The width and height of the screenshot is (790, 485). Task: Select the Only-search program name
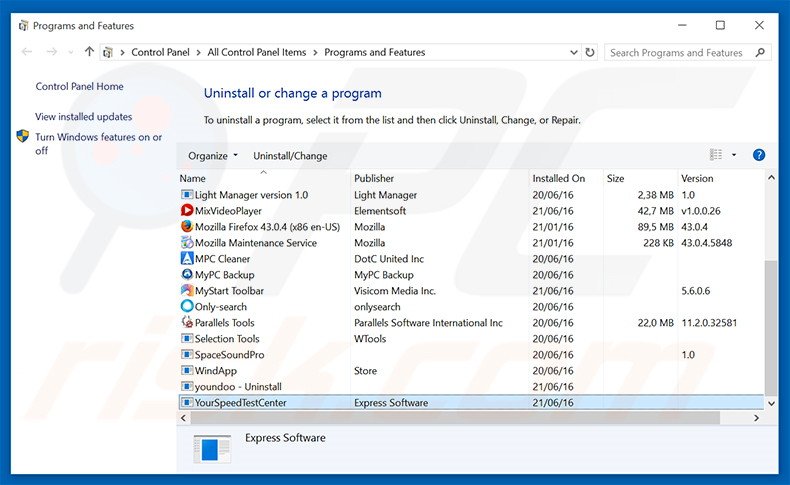point(221,307)
